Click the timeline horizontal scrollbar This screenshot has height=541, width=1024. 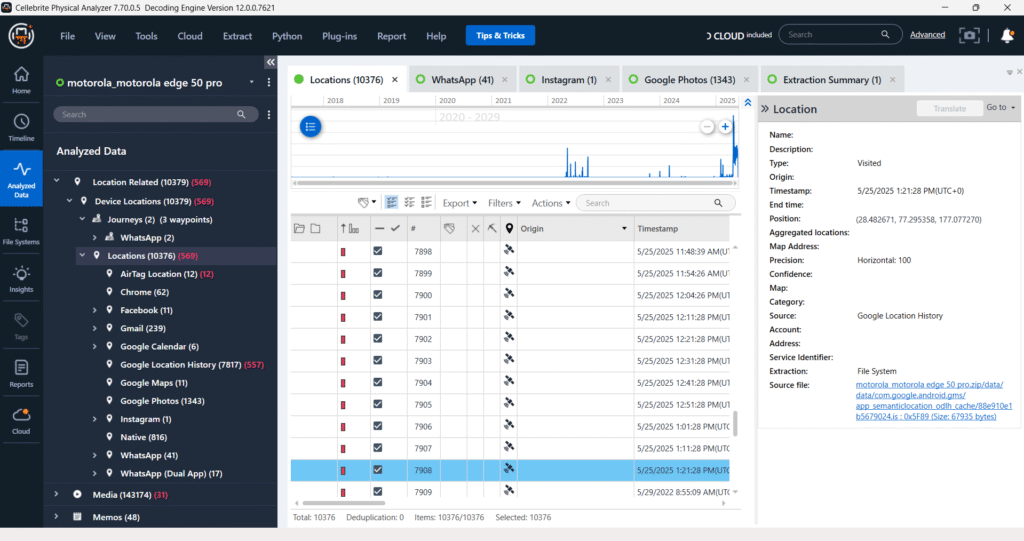click(x=515, y=183)
